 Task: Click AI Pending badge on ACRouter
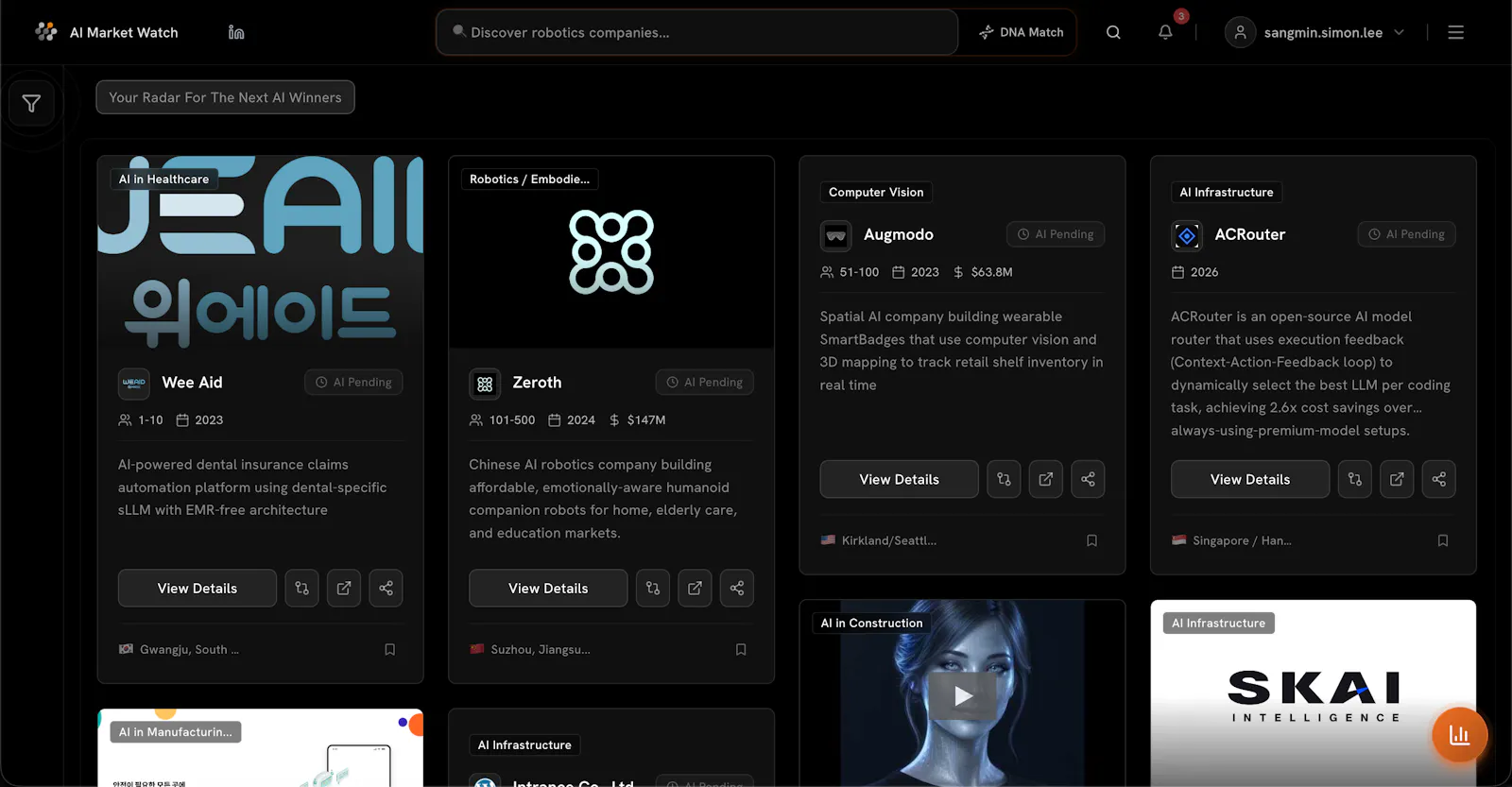[x=1407, y=234]
